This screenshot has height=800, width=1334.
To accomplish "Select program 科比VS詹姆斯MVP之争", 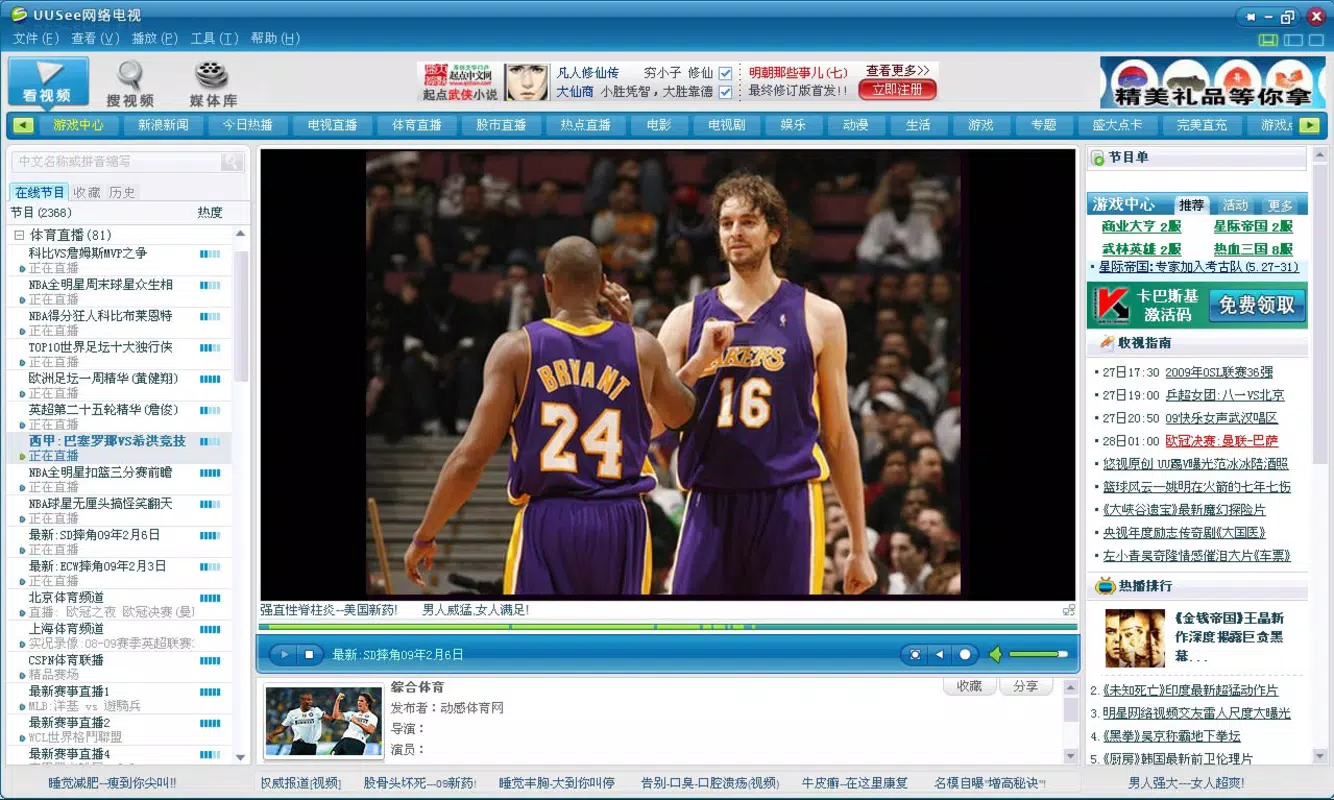I will (x=88, y=253).
